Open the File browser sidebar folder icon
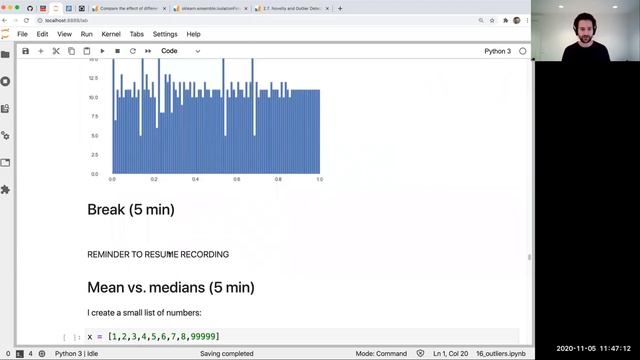This screenshot has width=640, height=360. pos(5,55)
